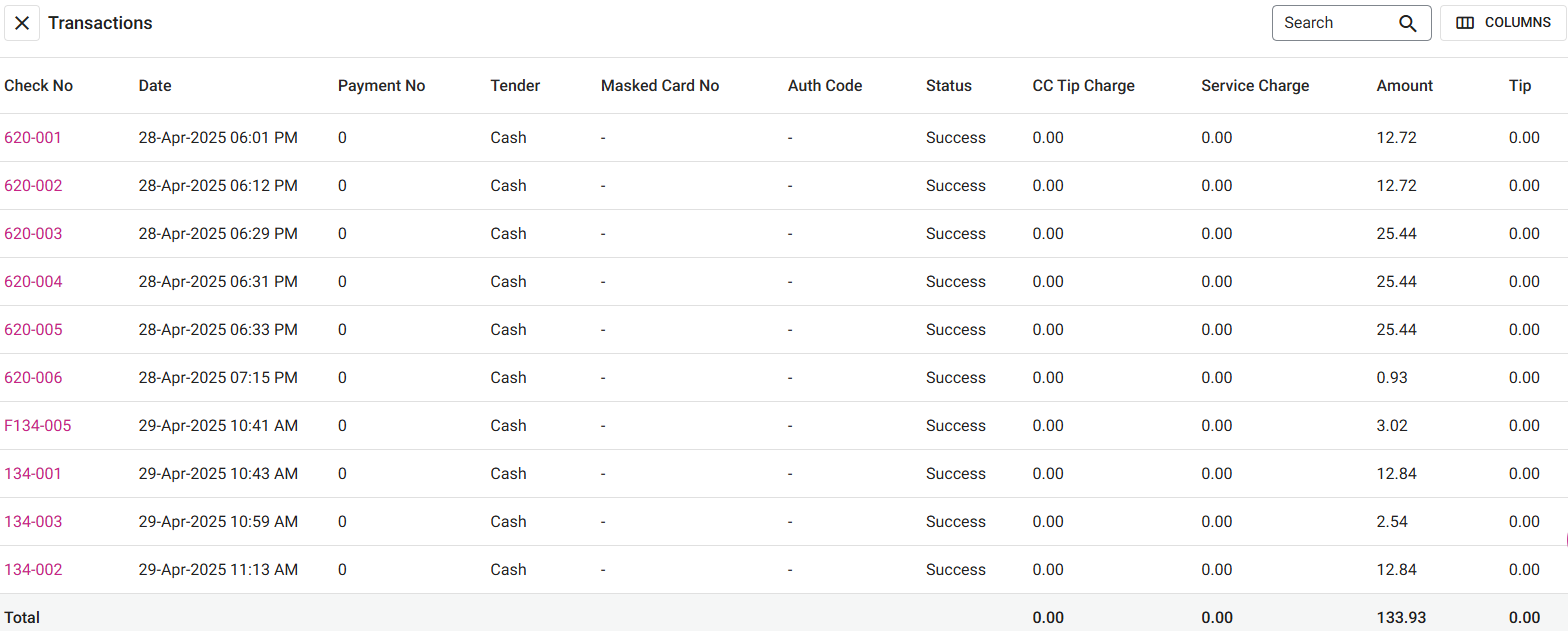Open check 620-002 link

tap(33, 186)
